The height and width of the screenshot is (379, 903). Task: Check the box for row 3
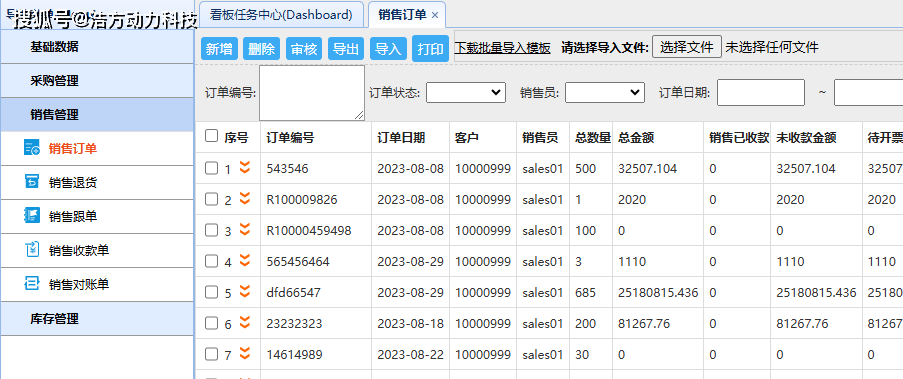pos(211,230)
